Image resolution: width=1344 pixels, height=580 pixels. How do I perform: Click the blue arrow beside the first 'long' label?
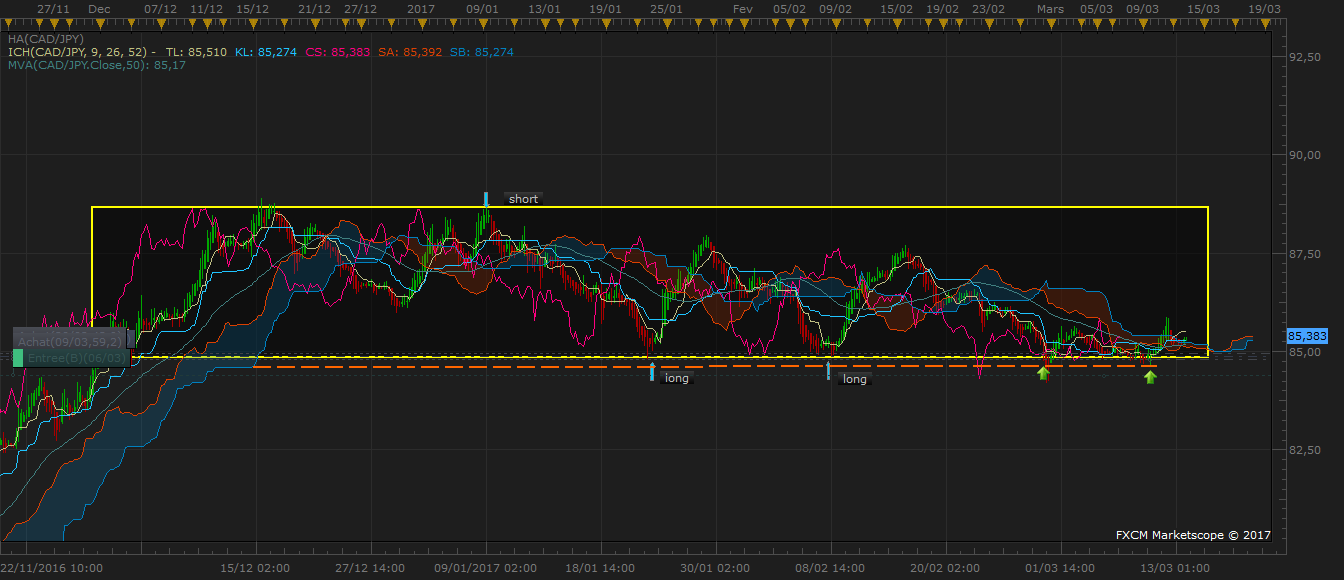652,372
